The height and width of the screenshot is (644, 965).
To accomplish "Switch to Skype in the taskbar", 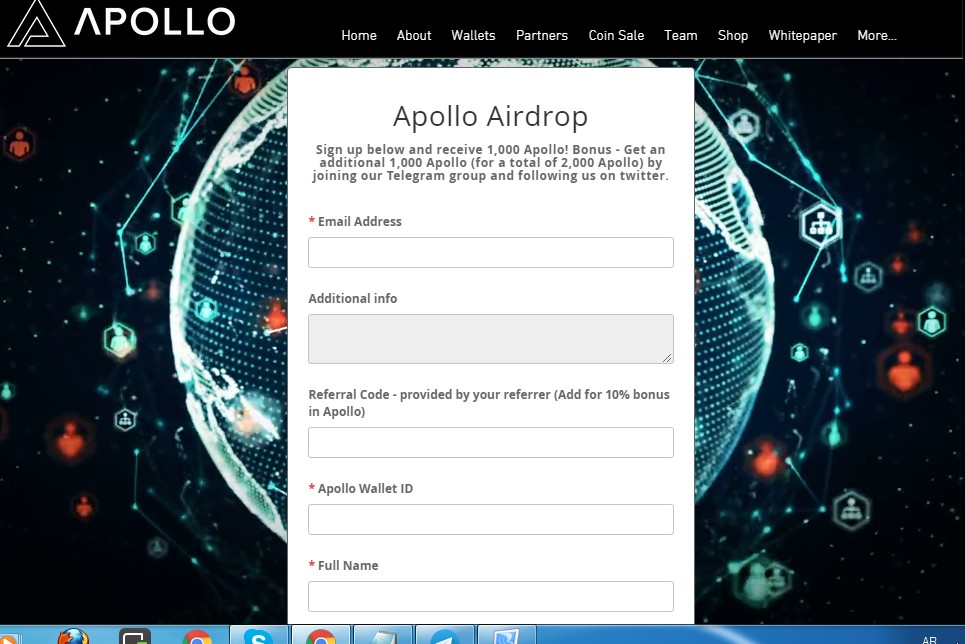I will tap(258, 636).
